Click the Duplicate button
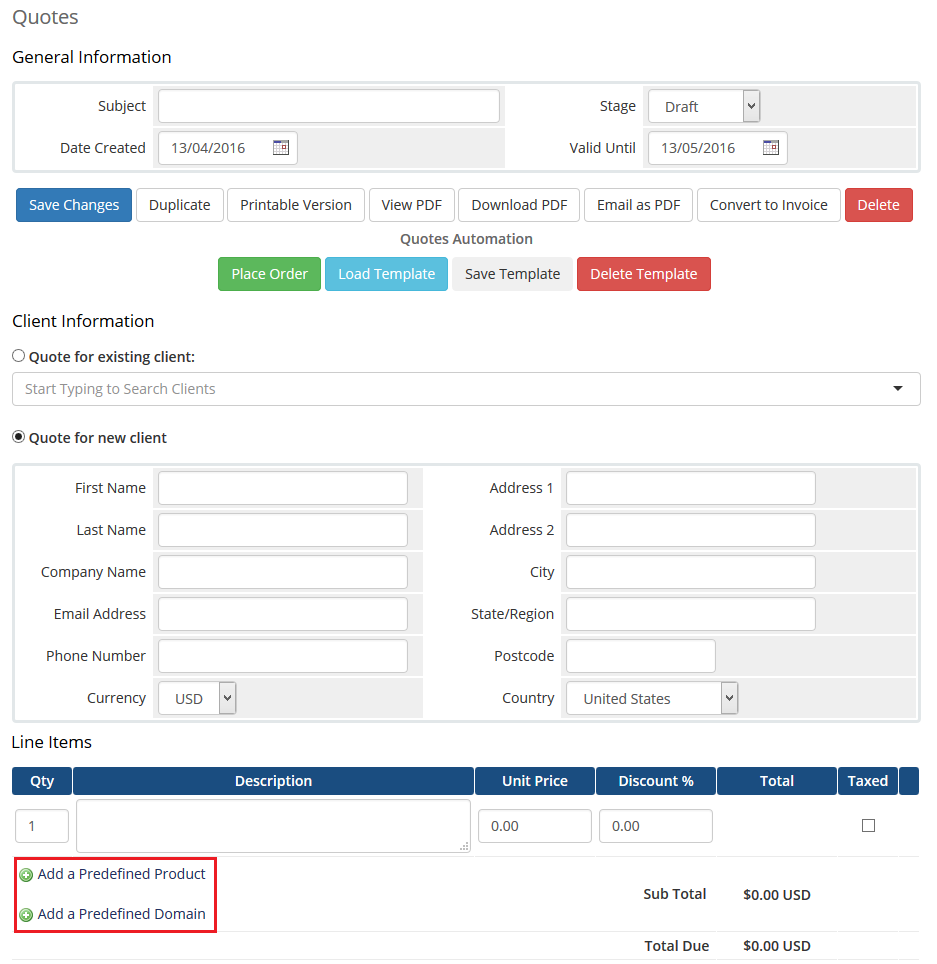937x964 pixels. (180, 205)
